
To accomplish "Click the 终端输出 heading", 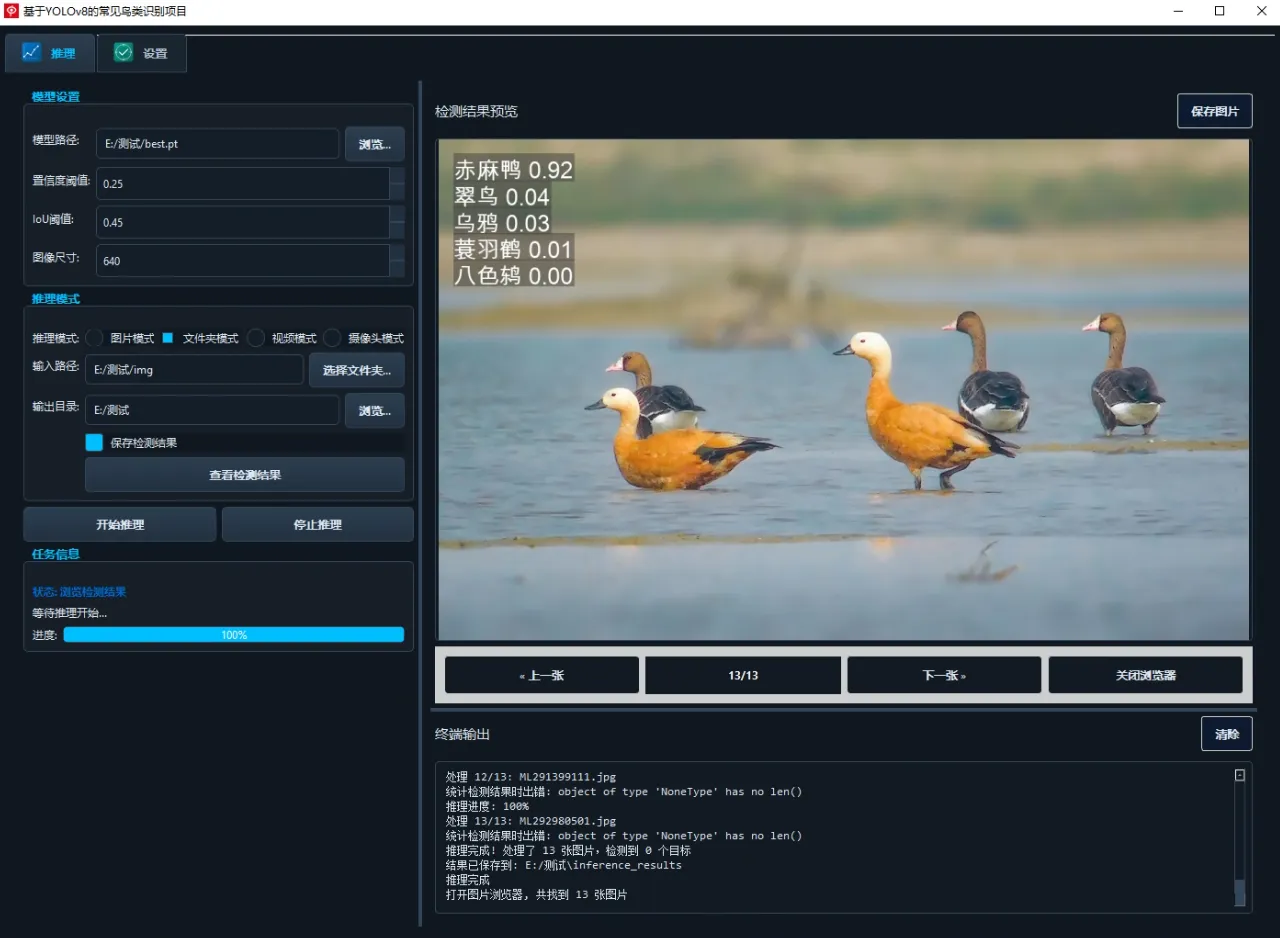I will [x=462, y=734].
